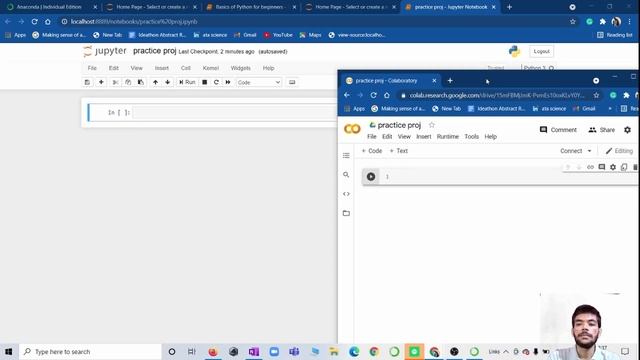Restart the Jupyter kernel with the circular arrow
The width and height of the screenshot is (640, 360).
click(x=216, y=82)
